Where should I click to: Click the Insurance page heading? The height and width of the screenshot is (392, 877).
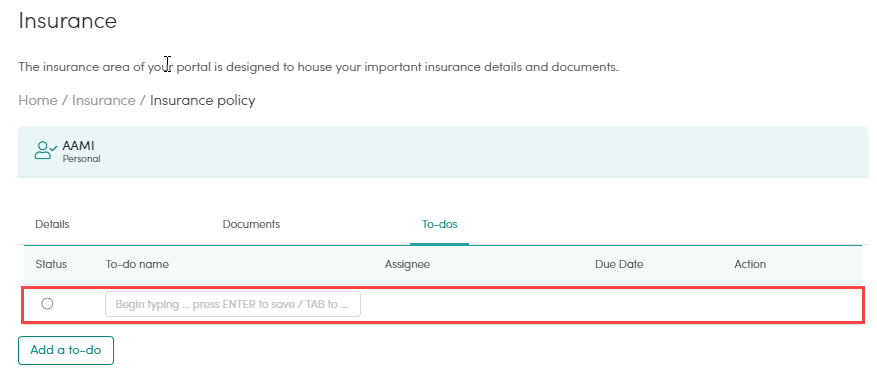68,21
